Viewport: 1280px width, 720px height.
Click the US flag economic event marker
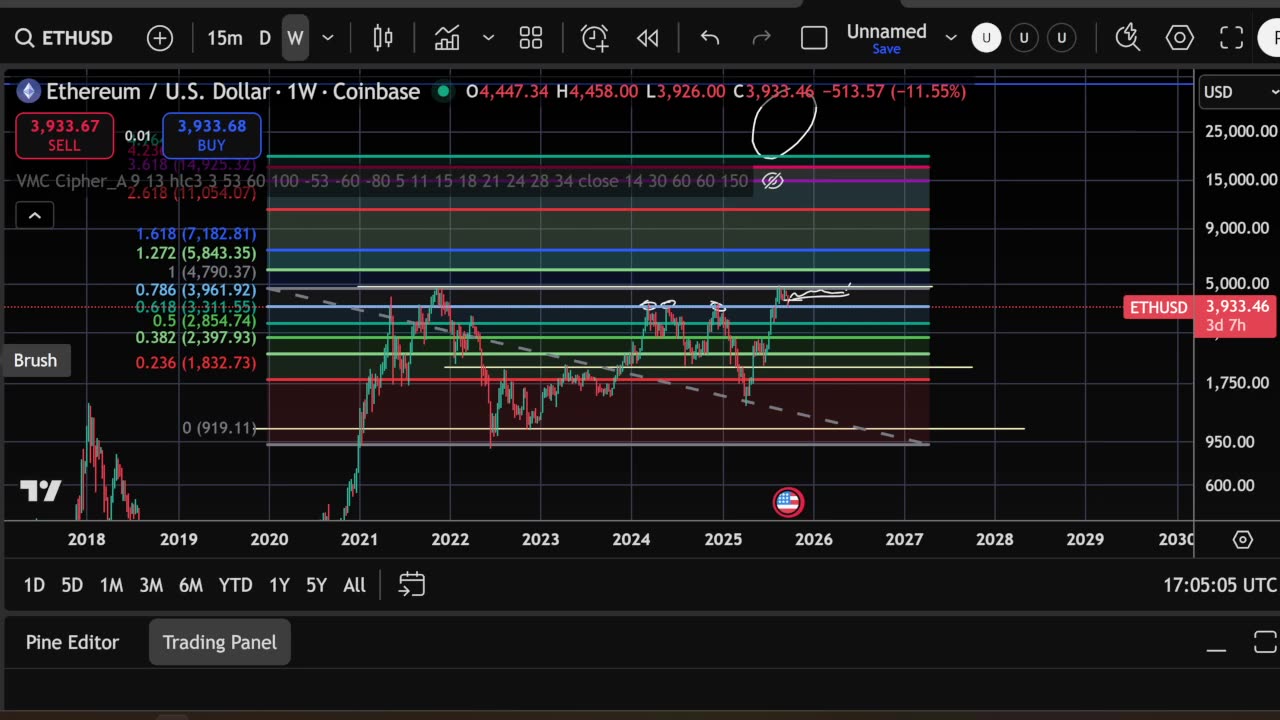click(x=788, y=502)
